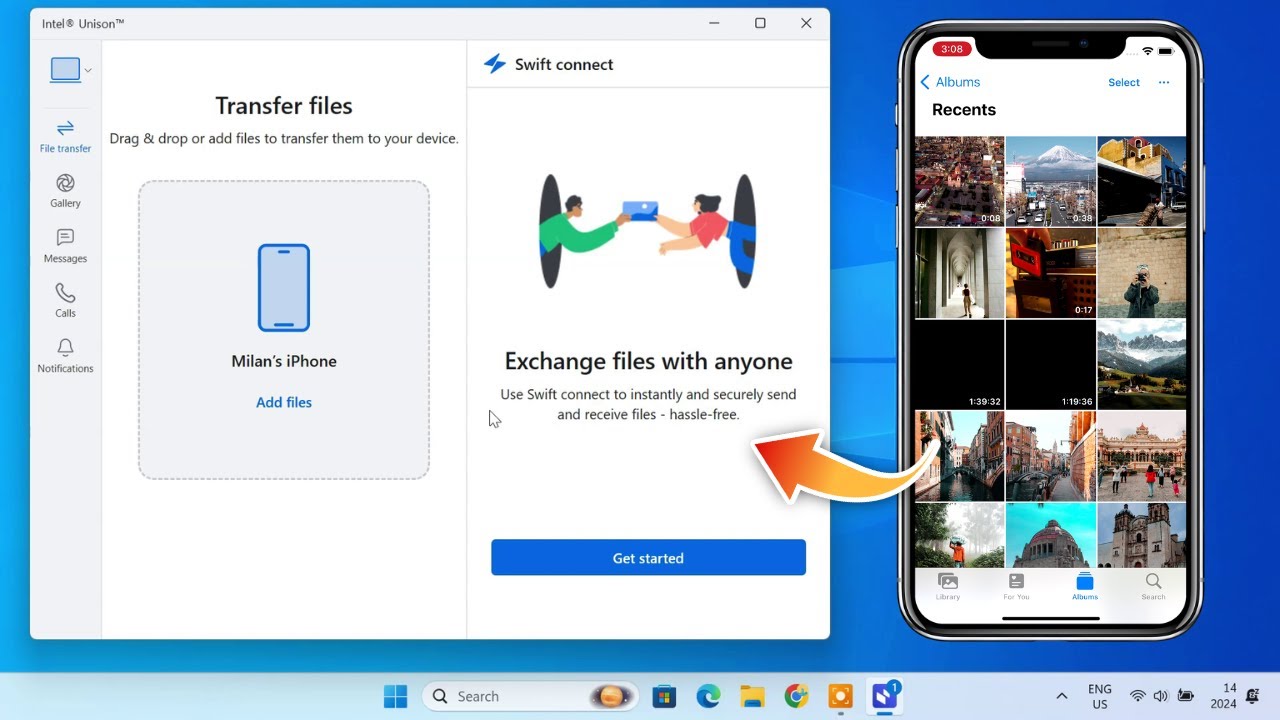
Task: Launch Google Chrome from the taskbar
Action: point(796,696)
